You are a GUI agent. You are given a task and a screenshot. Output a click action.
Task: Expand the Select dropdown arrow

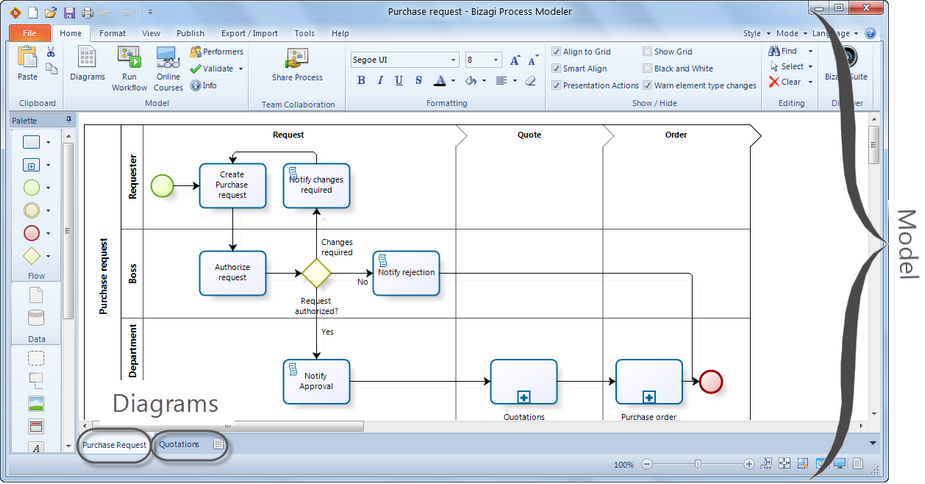point(811,67)
